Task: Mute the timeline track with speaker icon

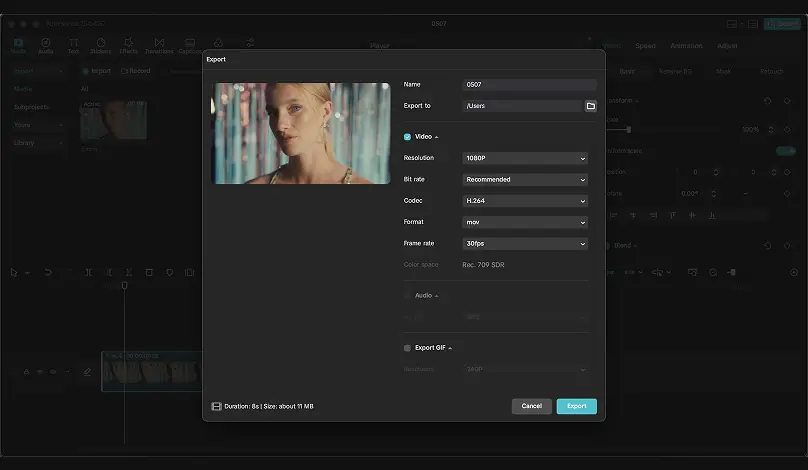Action: pyautogui.click(x=53, y=372)
